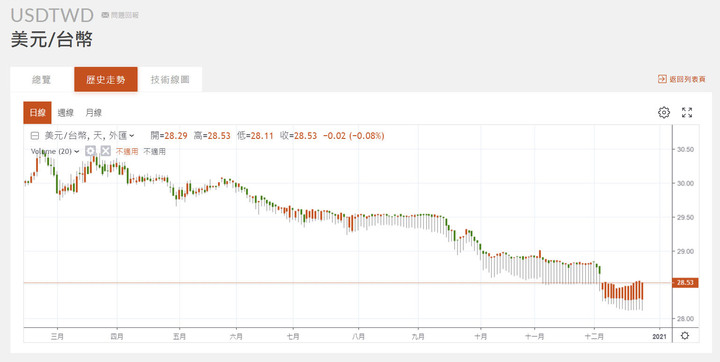Click the return-to-list arrow icon
720x362 pixels.
coord(662,79)
